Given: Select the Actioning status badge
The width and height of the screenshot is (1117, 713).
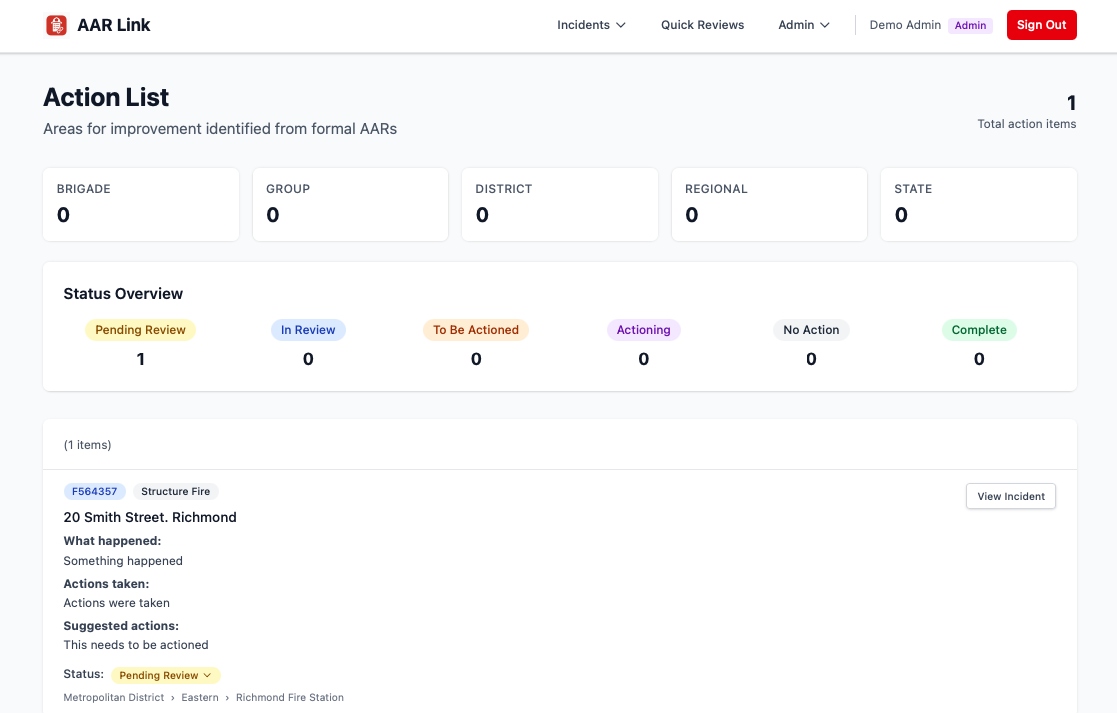Looking at the screenshot, I should click(x=643, y=329).
